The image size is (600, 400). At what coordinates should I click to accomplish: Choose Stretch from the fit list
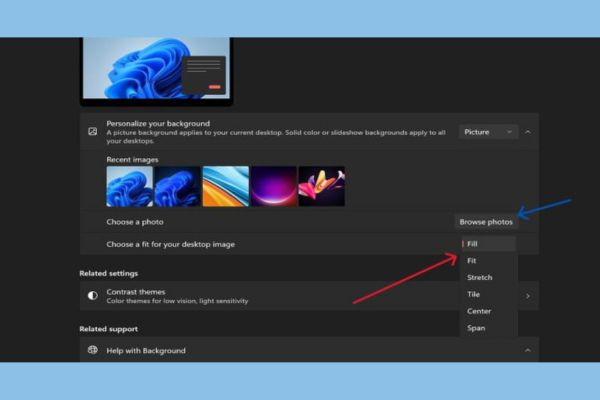tap(488, 278)
